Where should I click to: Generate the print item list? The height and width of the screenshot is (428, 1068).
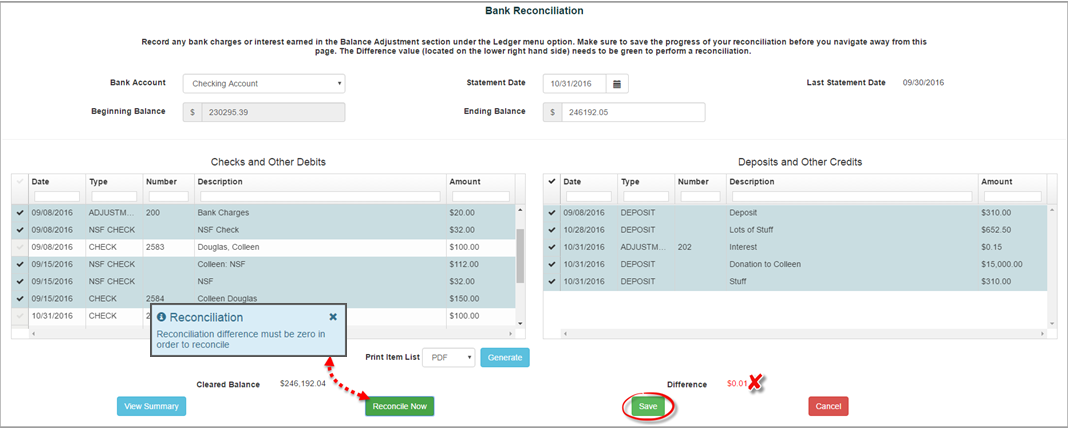click(505, 358)
